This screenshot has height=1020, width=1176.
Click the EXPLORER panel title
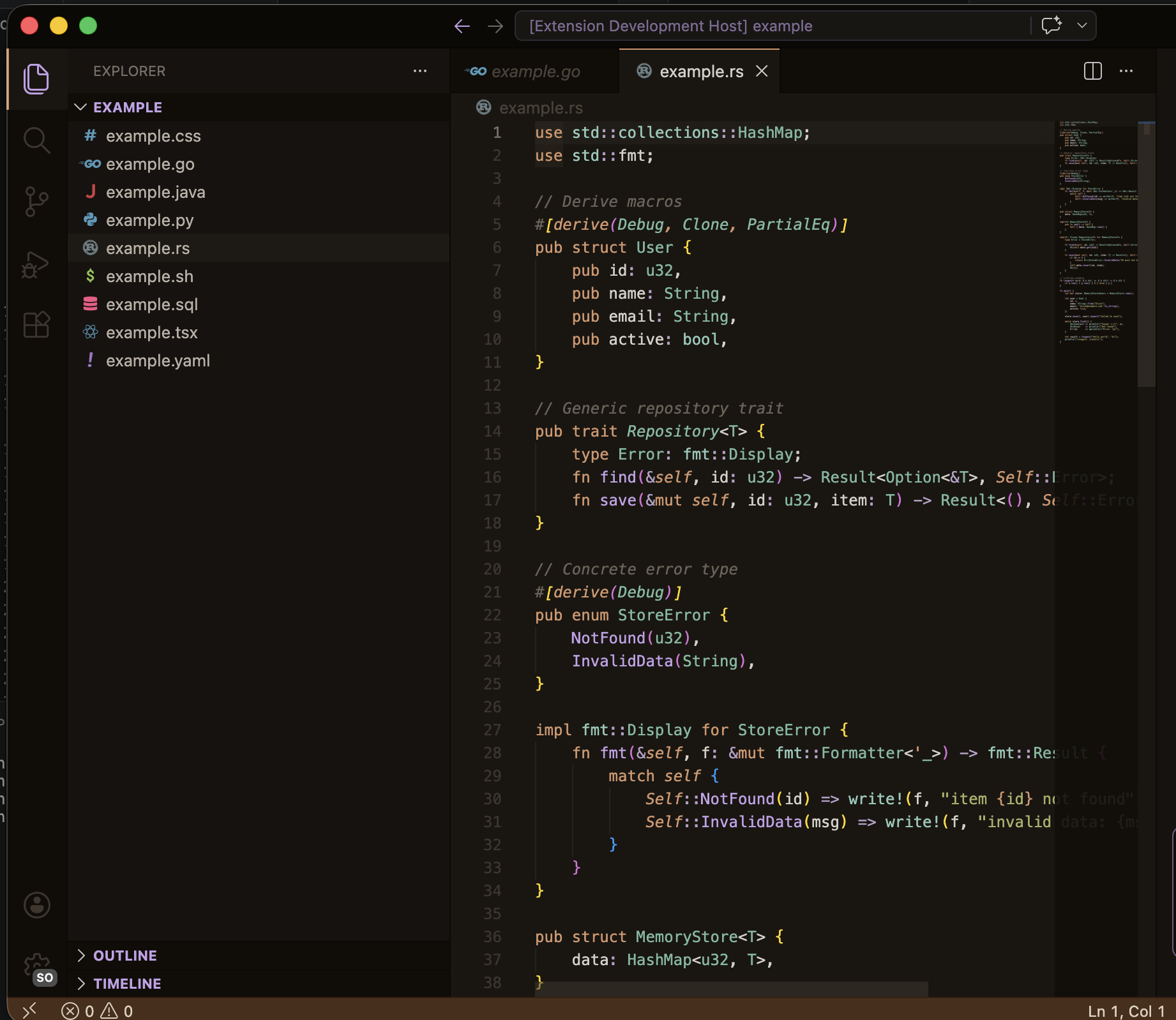point(130,71)
